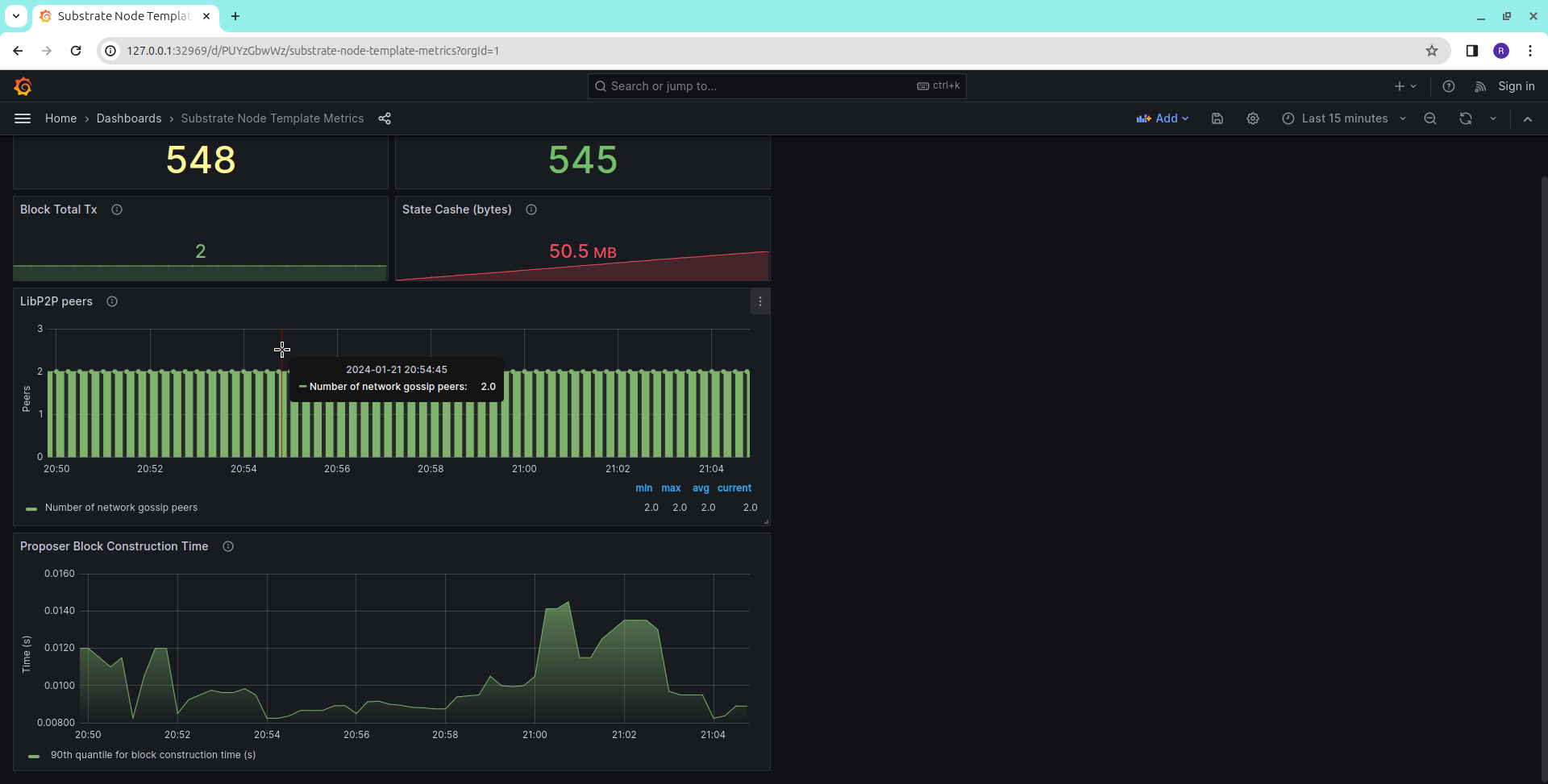
Task: Go back in browser history
Action: click(x=18, y=51)
